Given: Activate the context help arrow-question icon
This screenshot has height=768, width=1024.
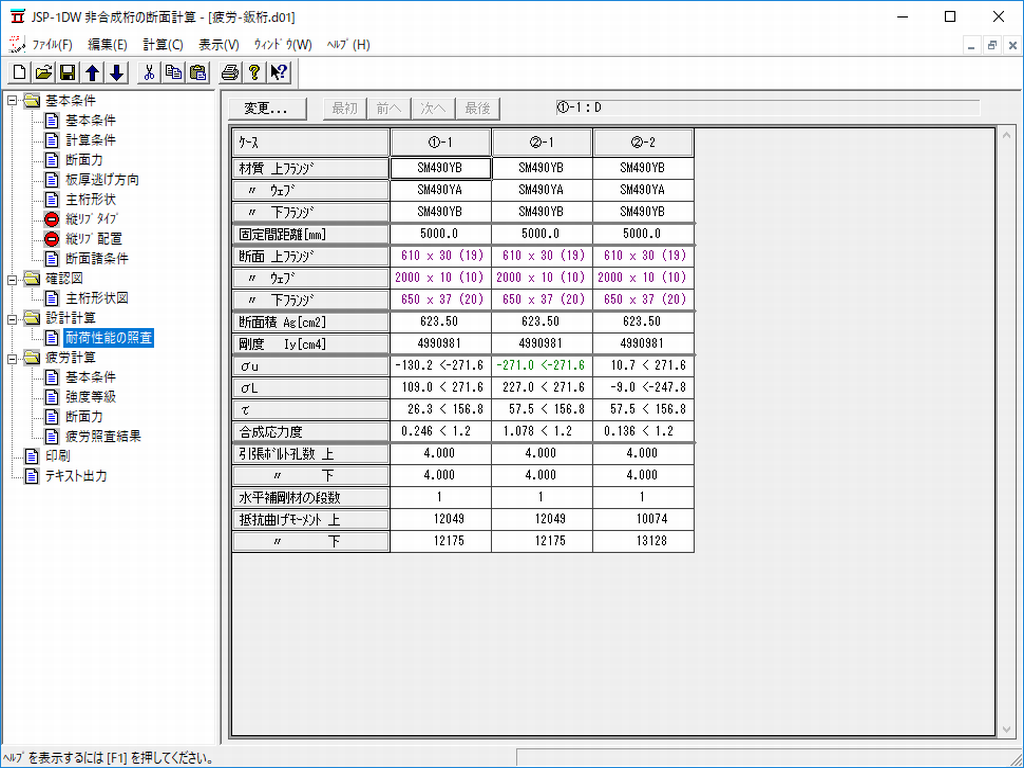Looking at the screenshot, I should click(278, 72).
